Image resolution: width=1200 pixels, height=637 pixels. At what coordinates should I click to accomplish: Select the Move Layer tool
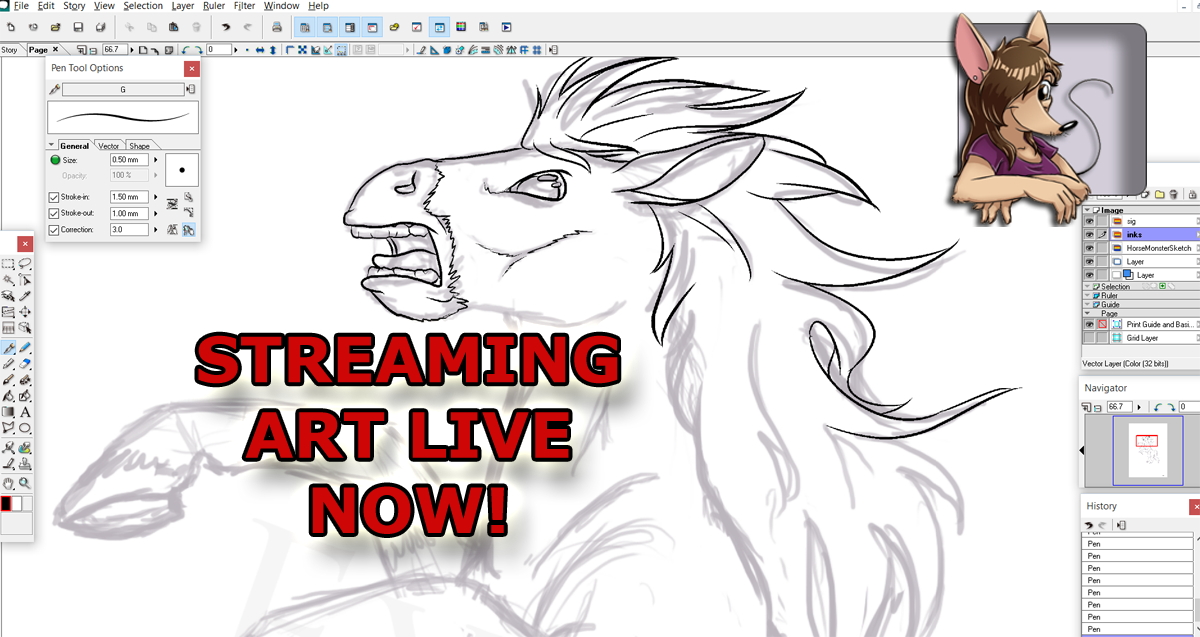click(24, 312)
